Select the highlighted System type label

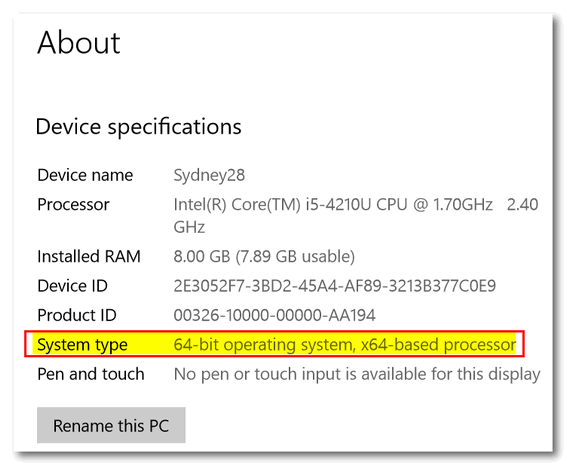pyautogui.click(x=82, y=345)
